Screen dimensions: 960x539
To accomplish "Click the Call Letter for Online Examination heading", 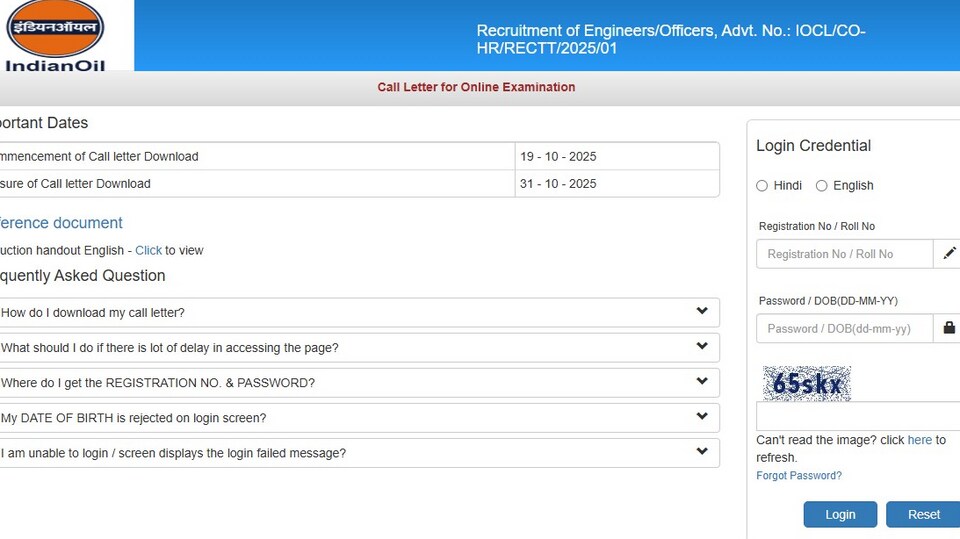I will pyautogui.click(x=476, y=87).
